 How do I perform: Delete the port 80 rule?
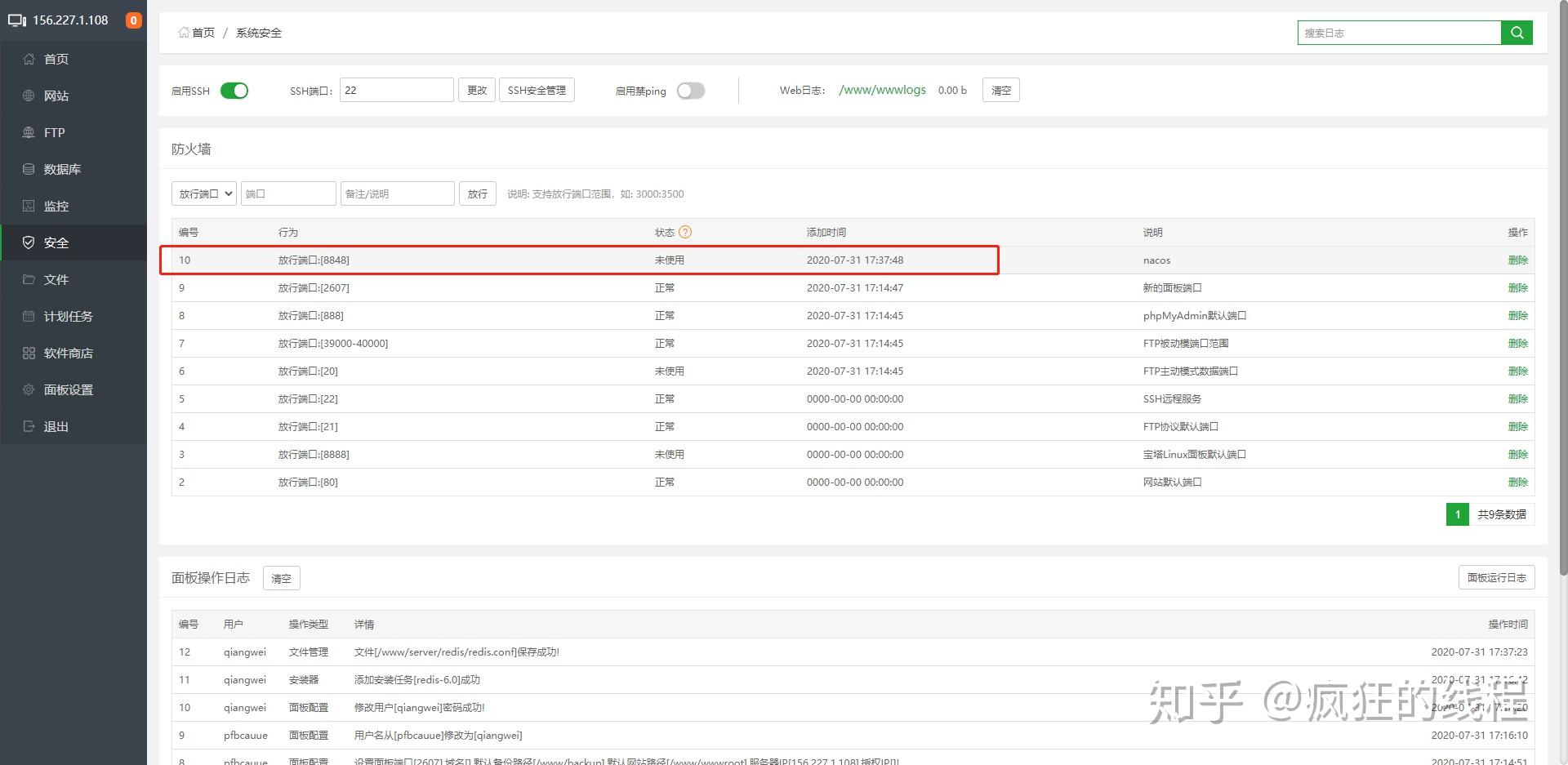click(1517, 482)
